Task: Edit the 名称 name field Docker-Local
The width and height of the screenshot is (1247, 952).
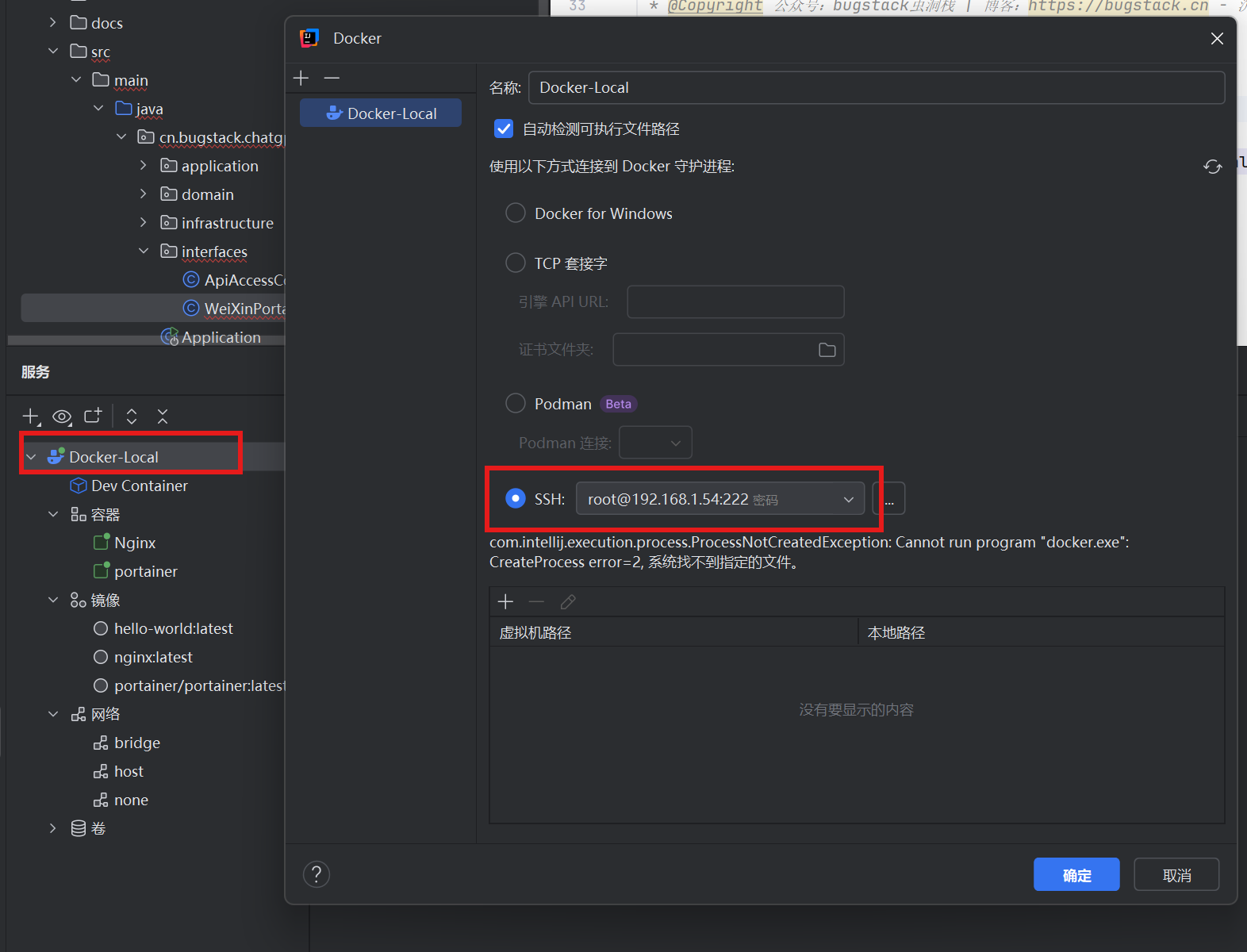Action: click(877, 87)
